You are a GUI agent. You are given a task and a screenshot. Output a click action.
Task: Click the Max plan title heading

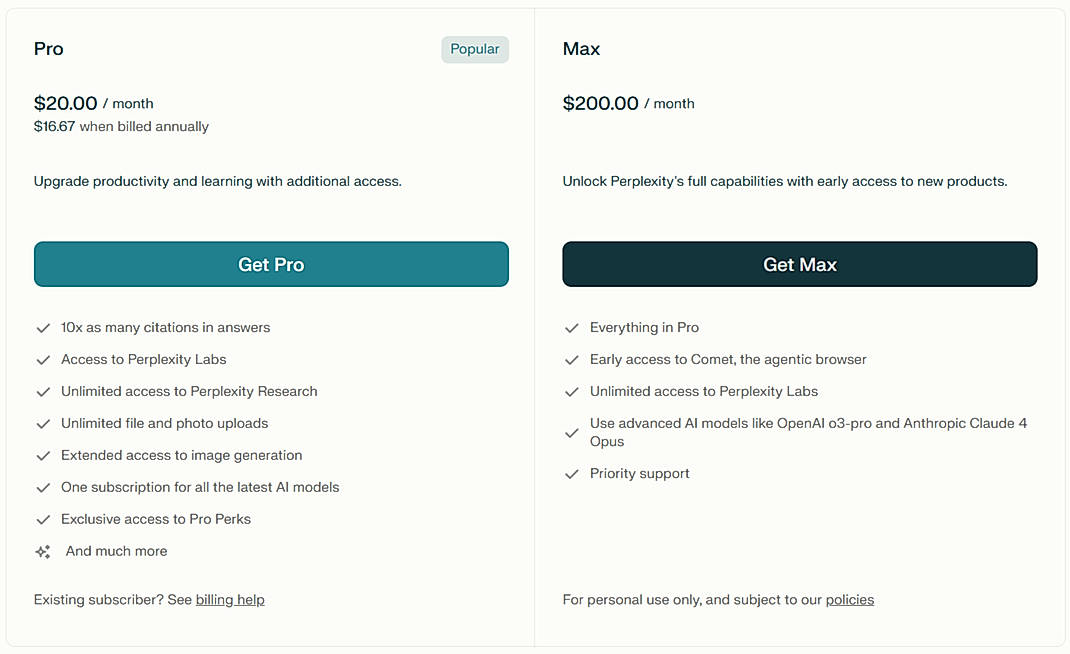point(581,48)
